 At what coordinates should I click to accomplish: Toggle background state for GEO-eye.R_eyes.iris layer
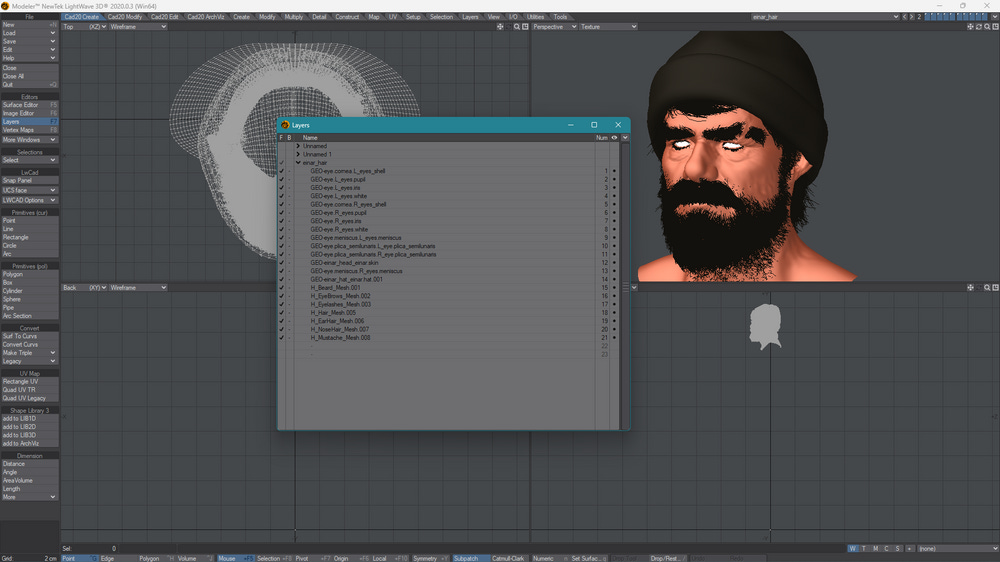point(289,221)
